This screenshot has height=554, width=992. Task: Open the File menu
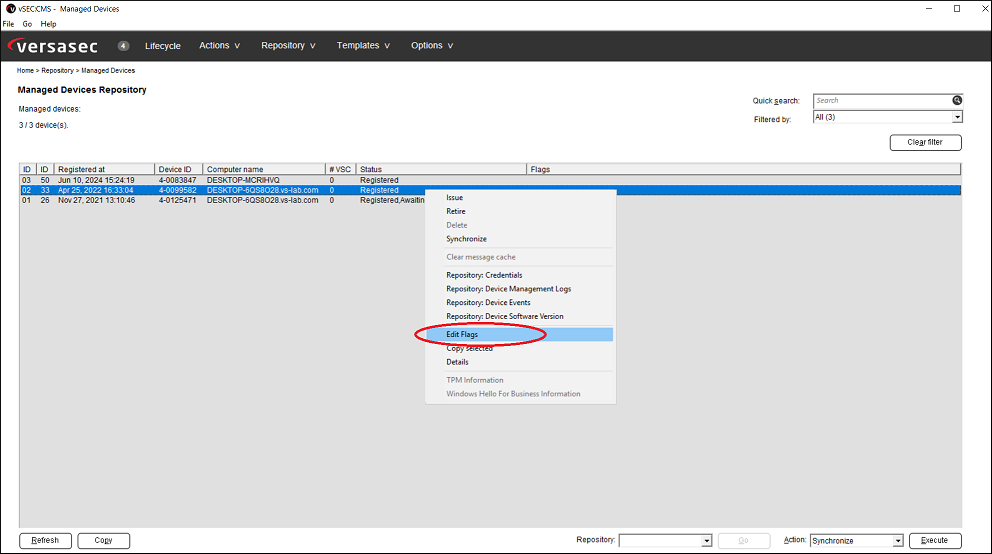click(8, 24)
